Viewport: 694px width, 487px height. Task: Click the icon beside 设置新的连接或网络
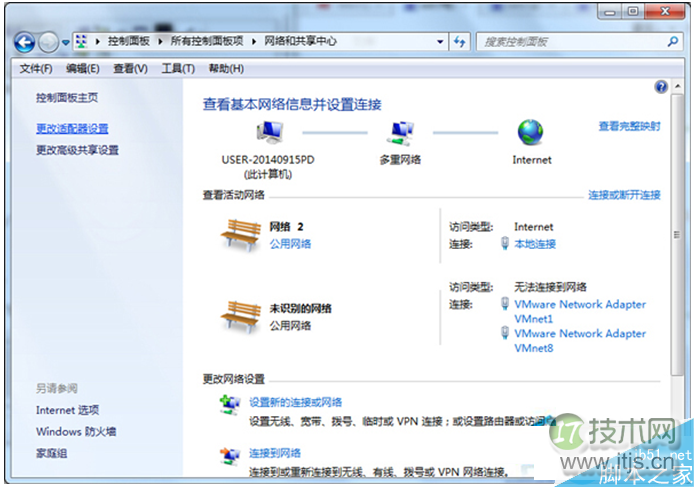tap(229, 405)
